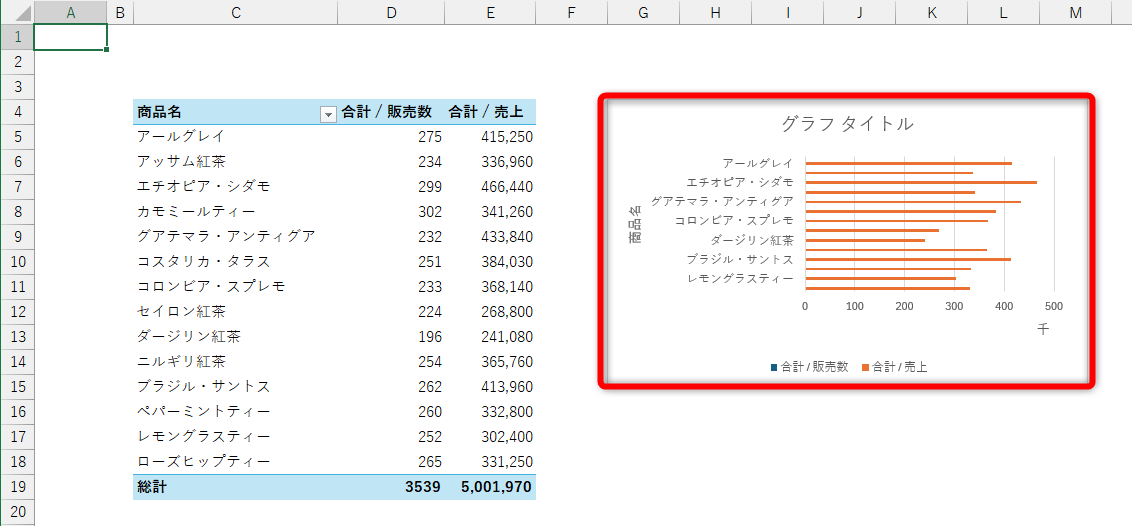Select row 2 header

pyautogui.click(x=17, y=62)
